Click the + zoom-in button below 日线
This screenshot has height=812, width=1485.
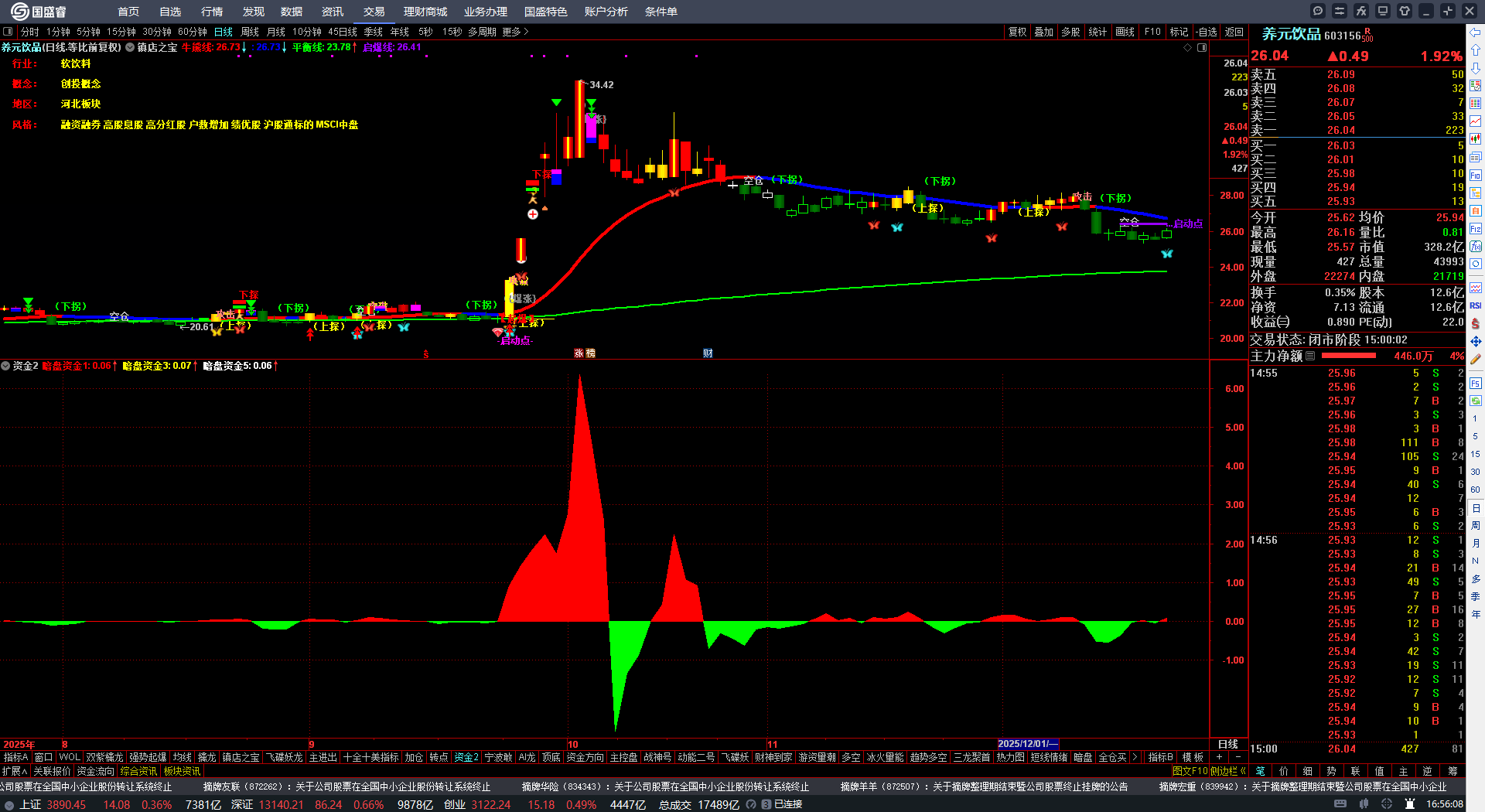pos(1220,757)
